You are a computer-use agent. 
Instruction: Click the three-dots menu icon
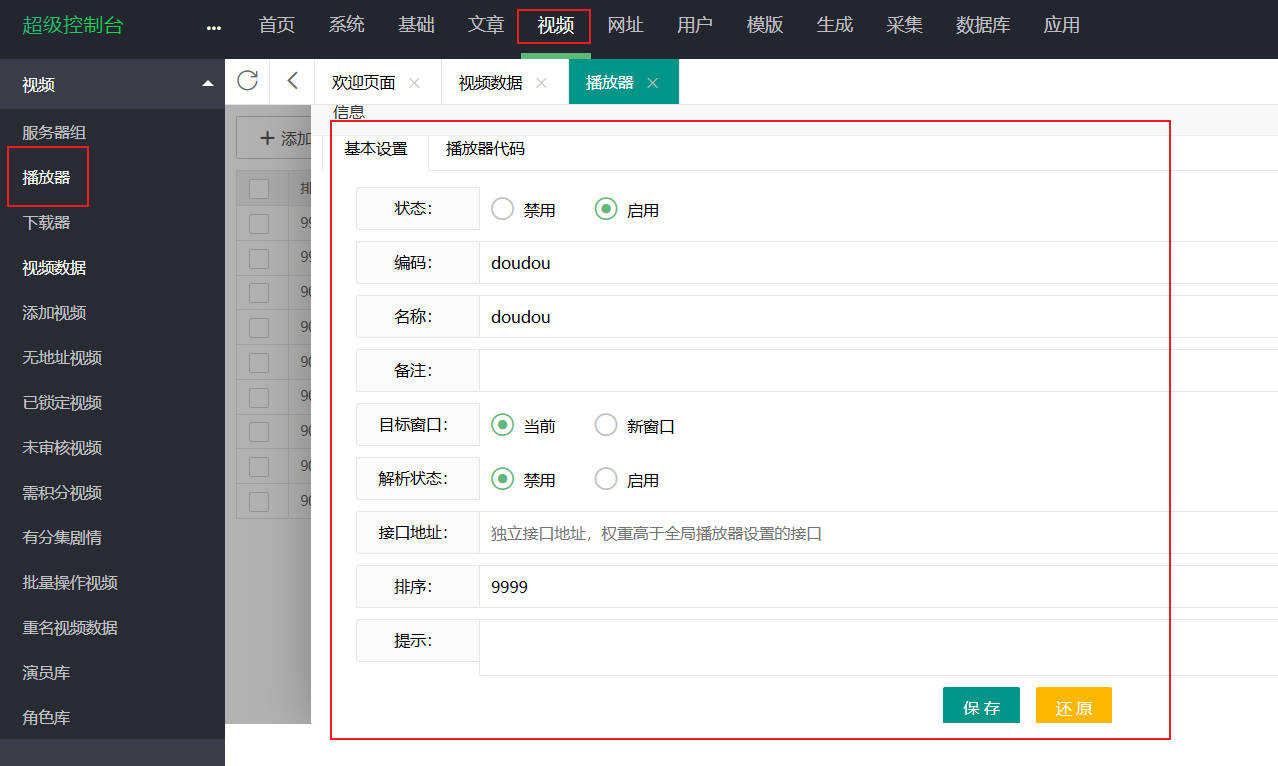213,27
